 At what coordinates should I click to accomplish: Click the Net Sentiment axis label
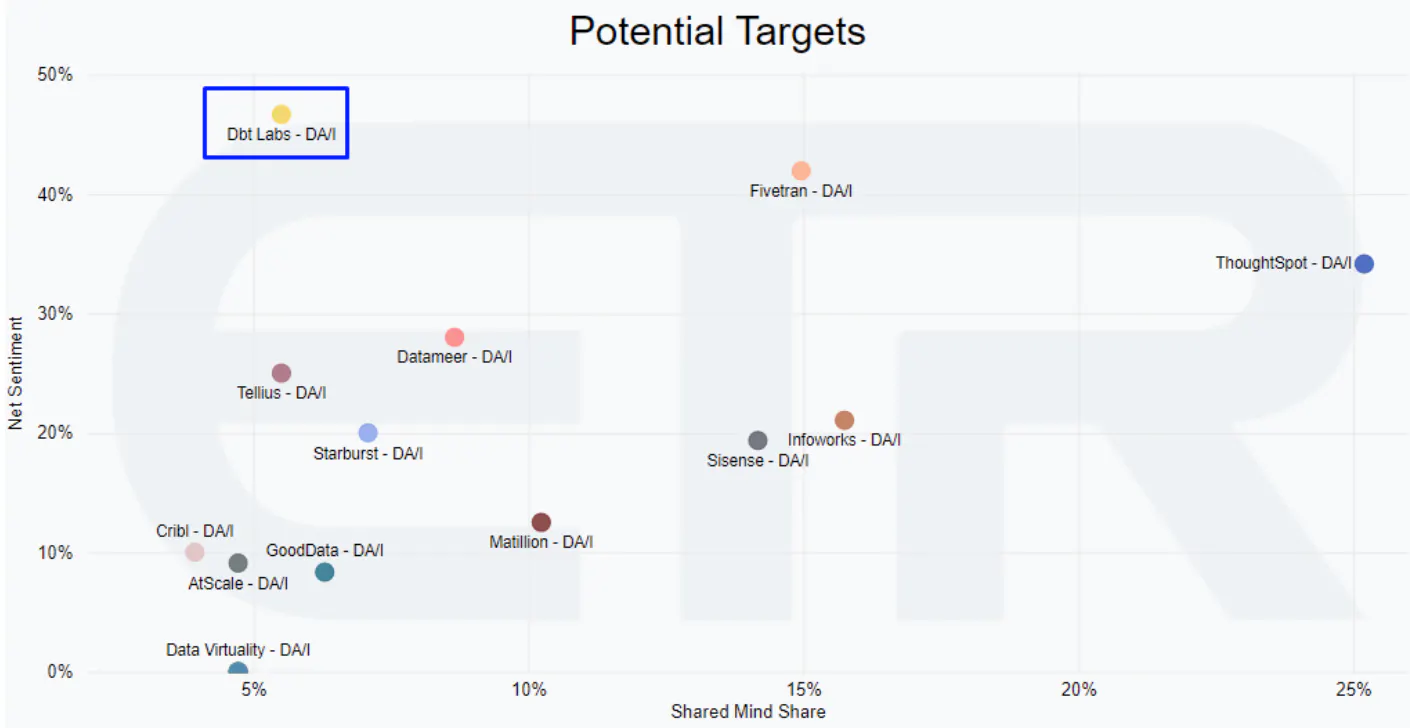point(15,373)
